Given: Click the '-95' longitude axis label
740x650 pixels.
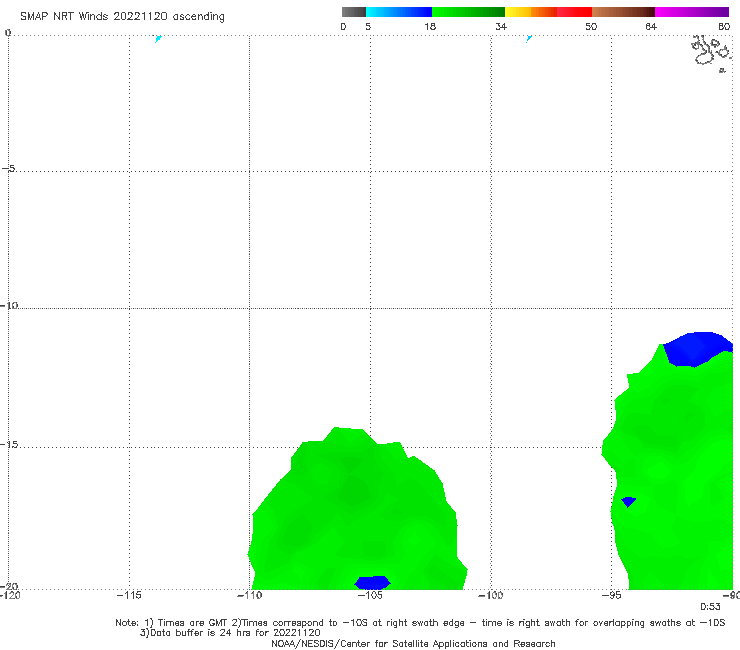Looking at the screenshot, I should click(611, 595).
